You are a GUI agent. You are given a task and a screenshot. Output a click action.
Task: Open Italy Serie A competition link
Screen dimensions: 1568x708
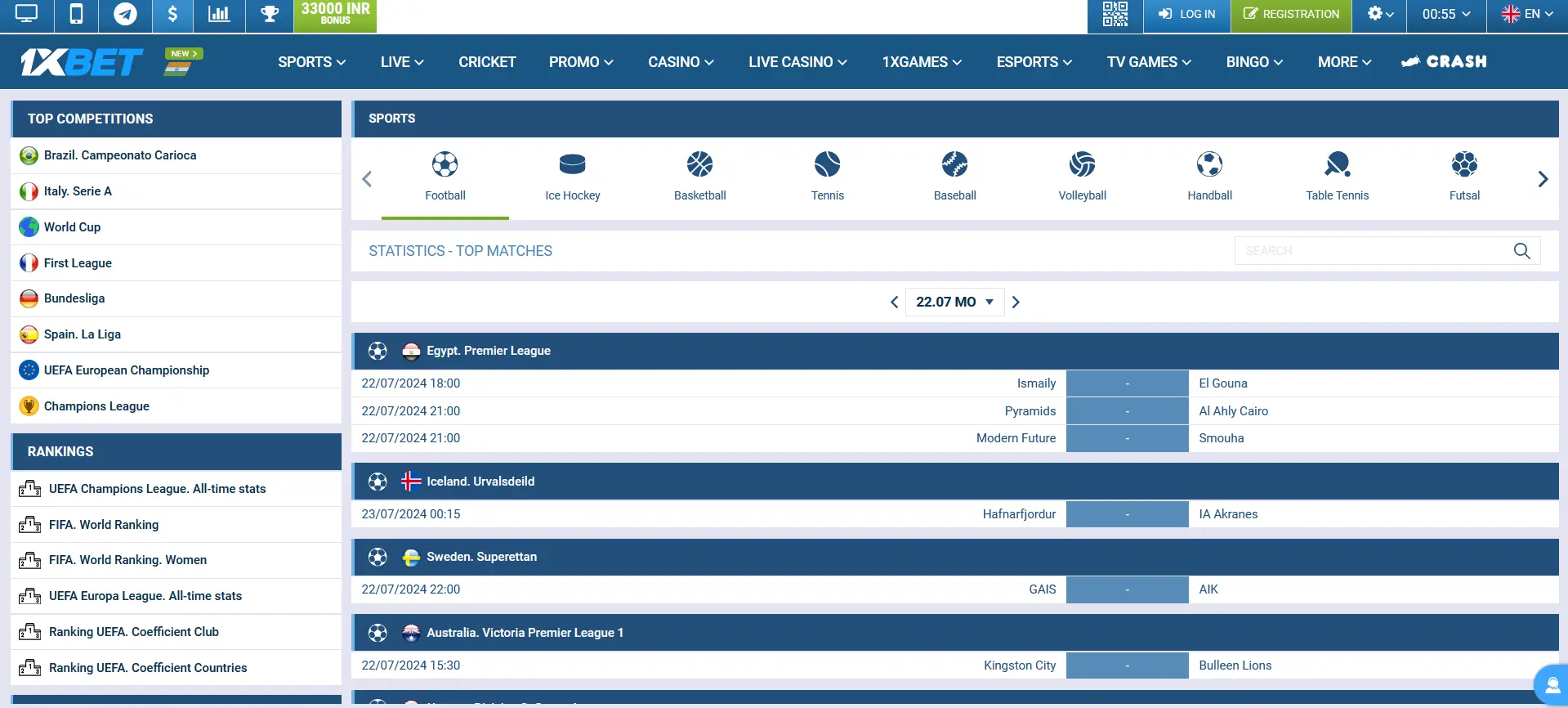(x=78, y=191)
